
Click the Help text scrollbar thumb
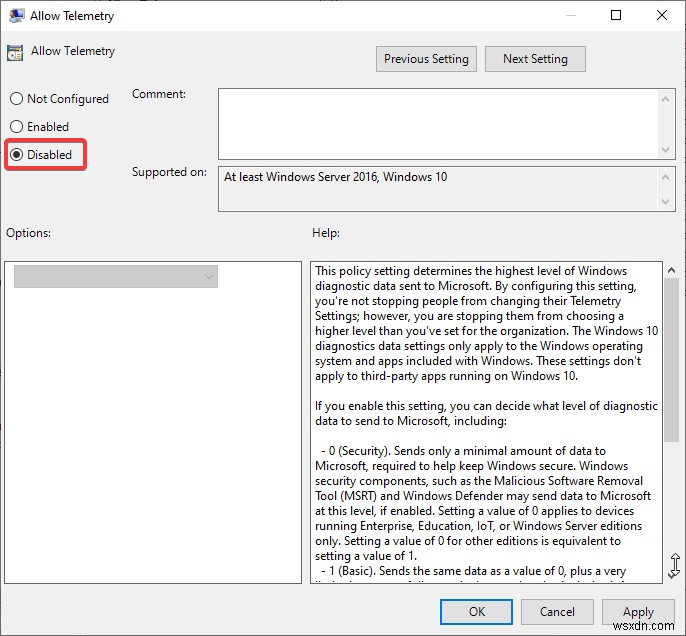pos(671,360)
